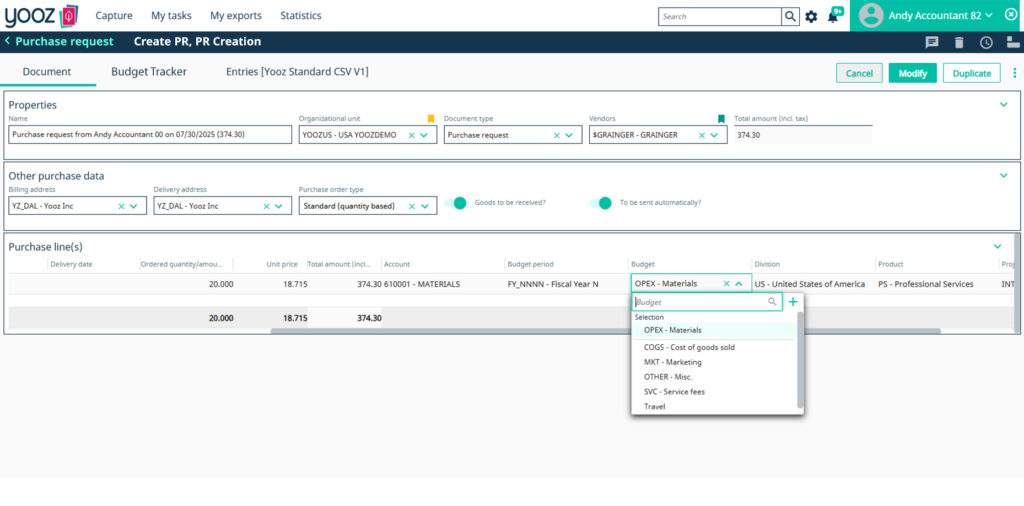Open the settings gear icon
Viewport: 1024px width, 506px height.
pyautogui.click(x=811, y=16)
